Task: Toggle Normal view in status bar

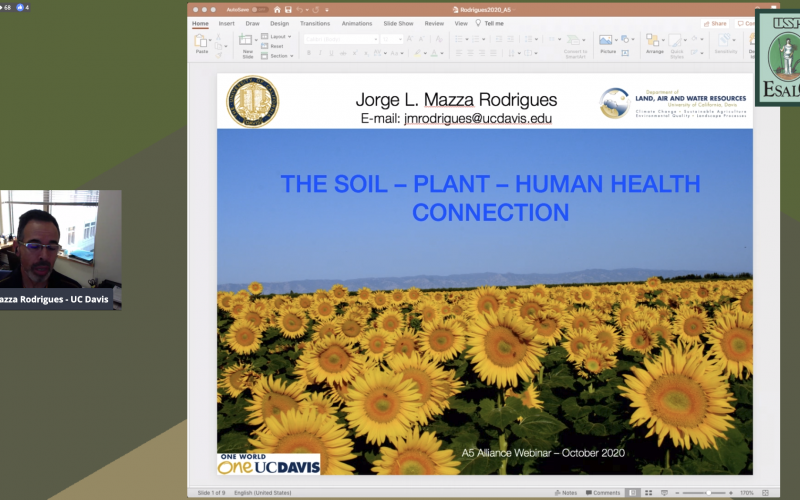Action: pos(633,493)
